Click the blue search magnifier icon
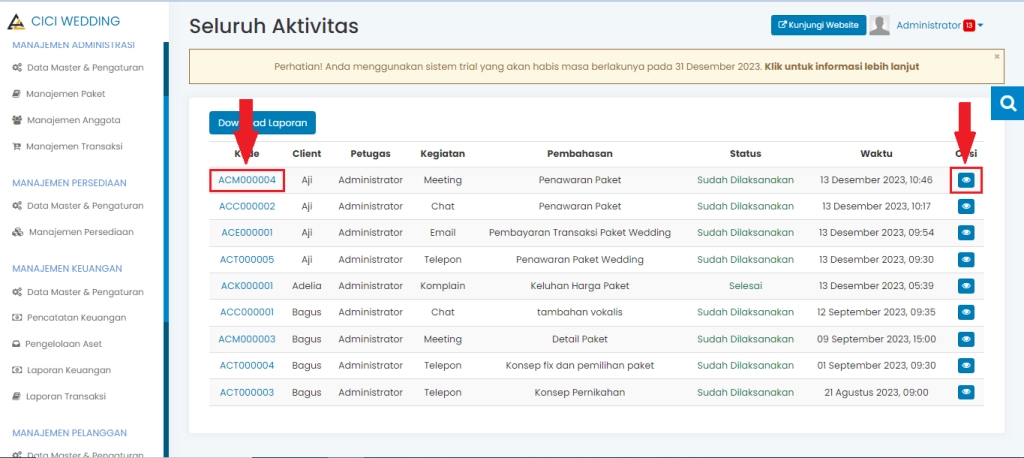The width and height of the screenshot is (1024, 458). (x=1007, y=103)
